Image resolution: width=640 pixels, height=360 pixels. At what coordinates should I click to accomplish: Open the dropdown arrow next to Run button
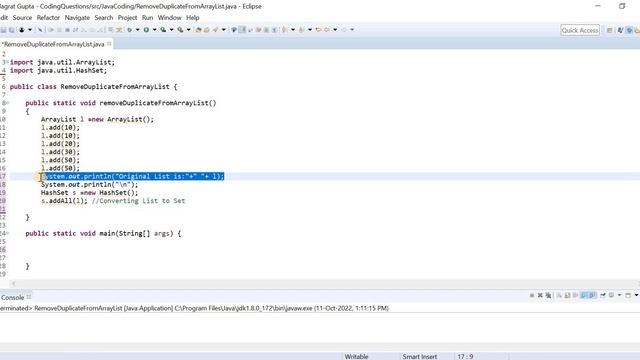pos(154,30)
